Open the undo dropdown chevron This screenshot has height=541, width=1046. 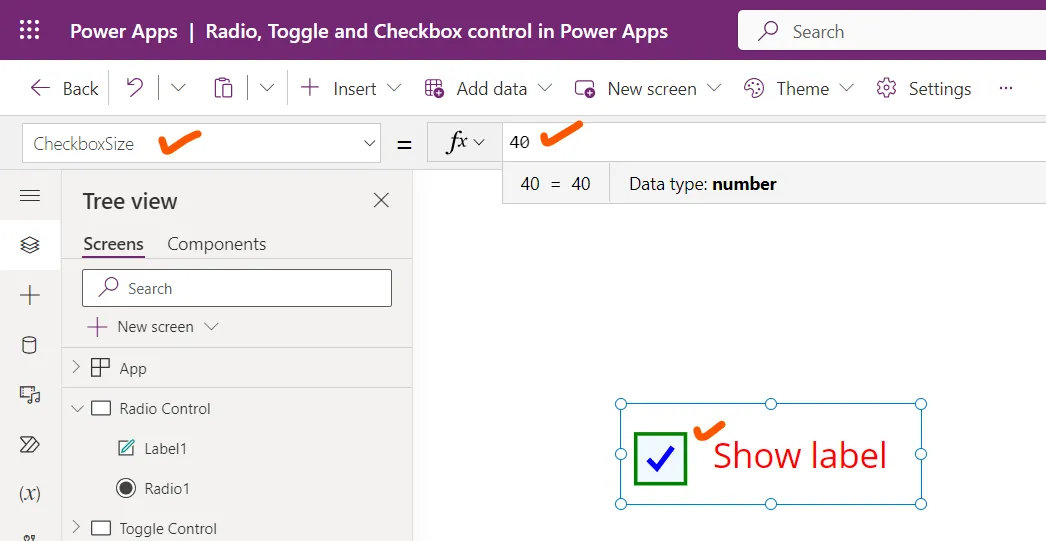178,88
